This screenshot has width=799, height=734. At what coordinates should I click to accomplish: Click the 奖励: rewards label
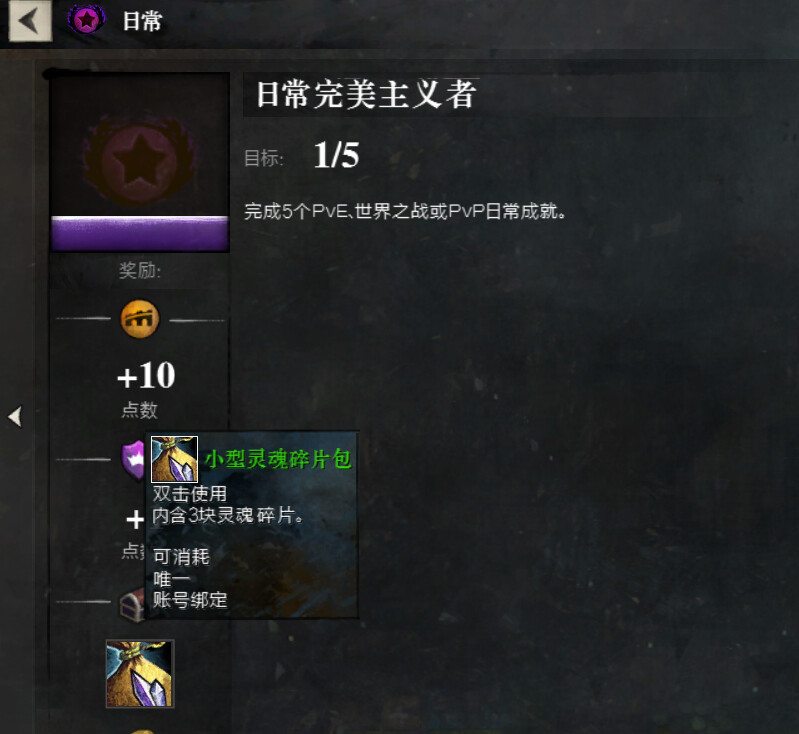[x=140, y=271]
